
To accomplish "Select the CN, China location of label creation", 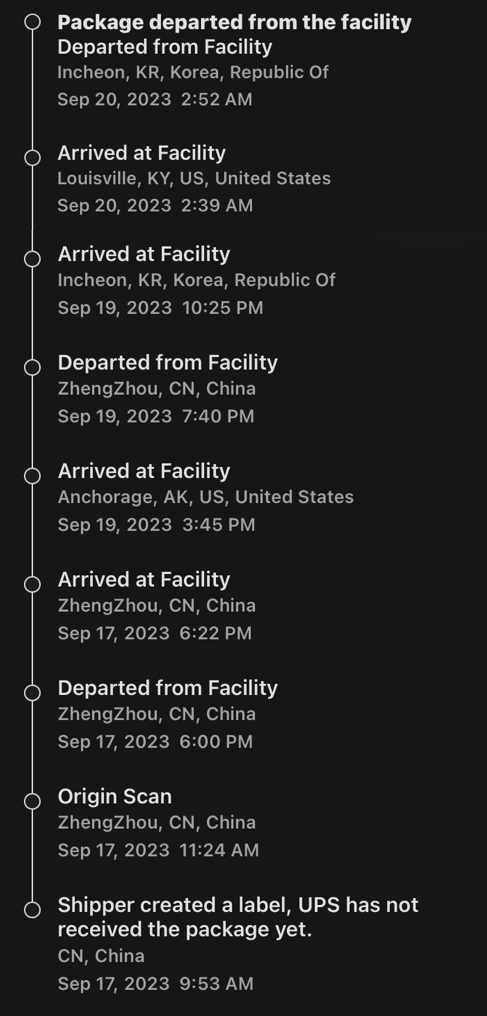I will (x=101, y=956).
